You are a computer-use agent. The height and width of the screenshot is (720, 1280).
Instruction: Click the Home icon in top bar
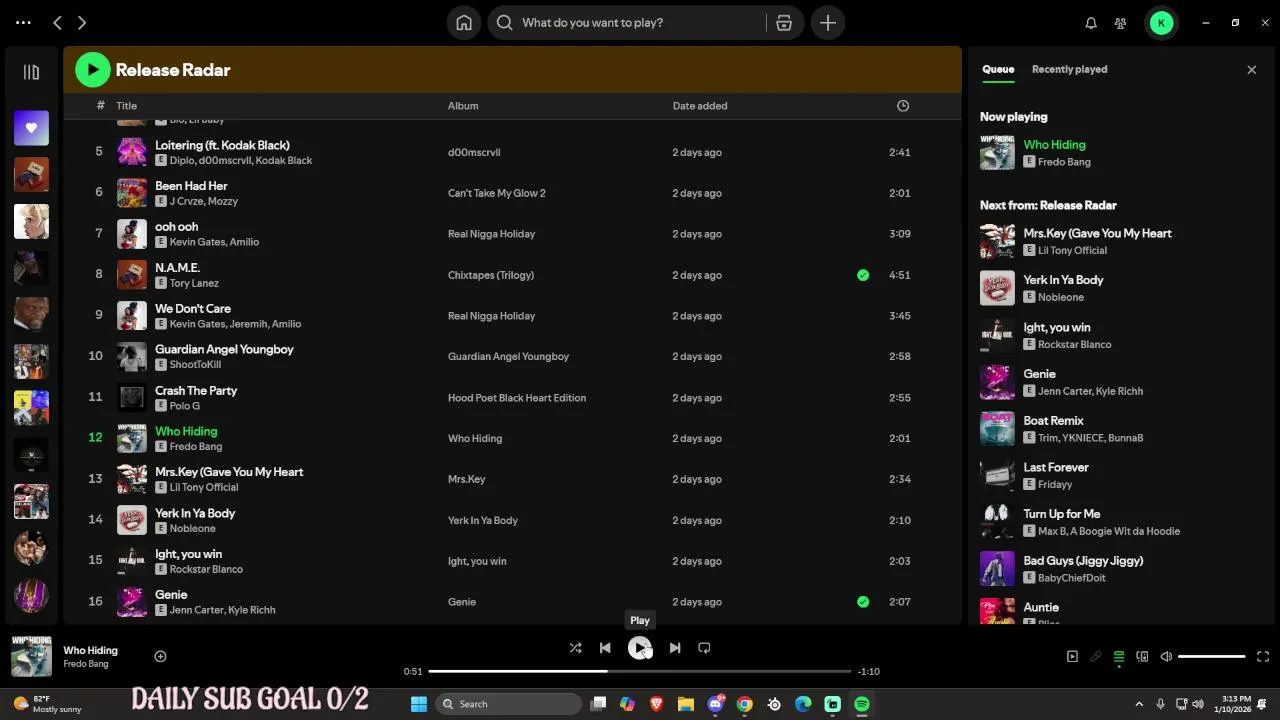(x=464, y=23)
